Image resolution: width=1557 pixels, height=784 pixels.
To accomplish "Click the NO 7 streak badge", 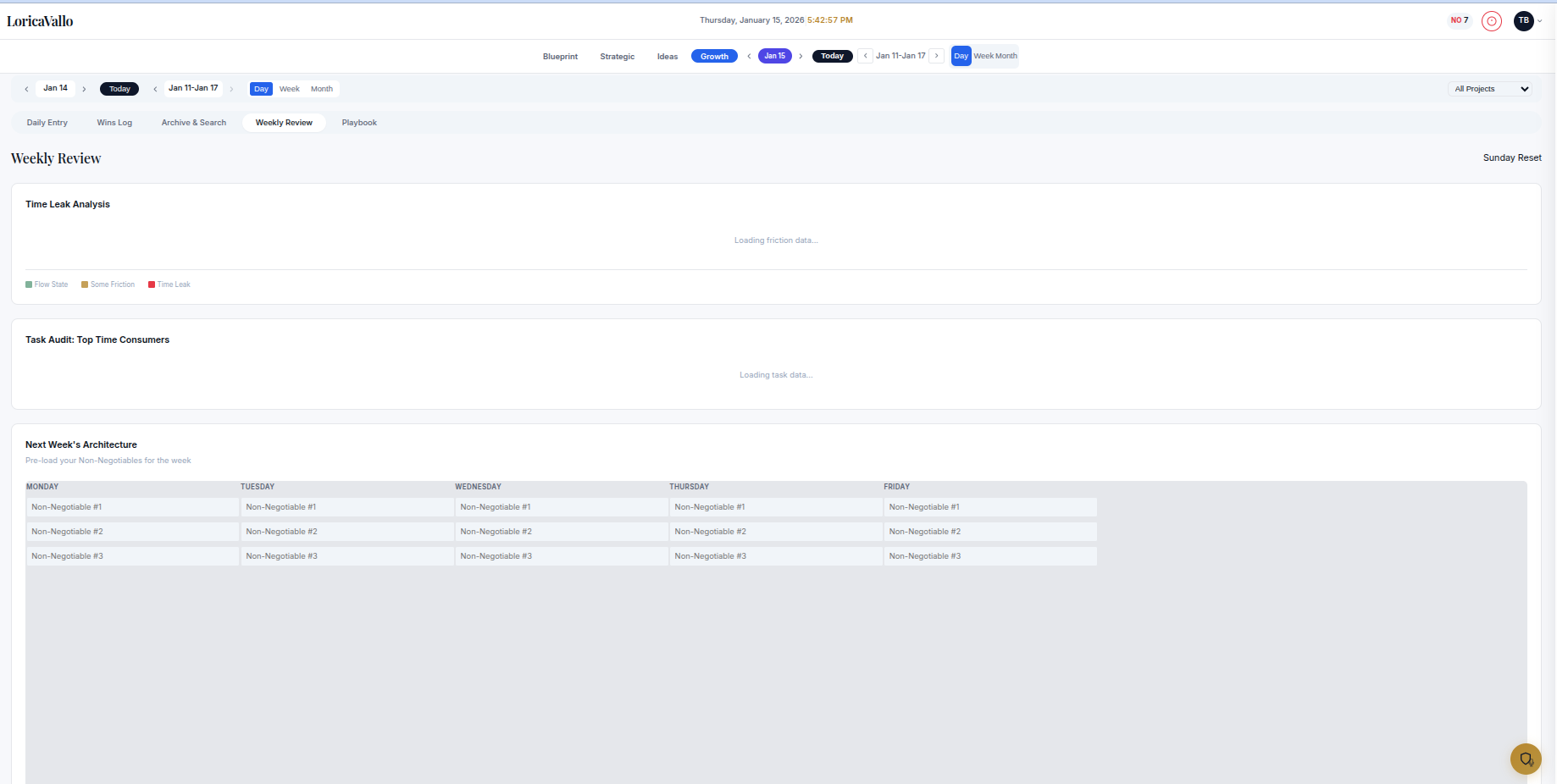I will [x=1459, y=19].
